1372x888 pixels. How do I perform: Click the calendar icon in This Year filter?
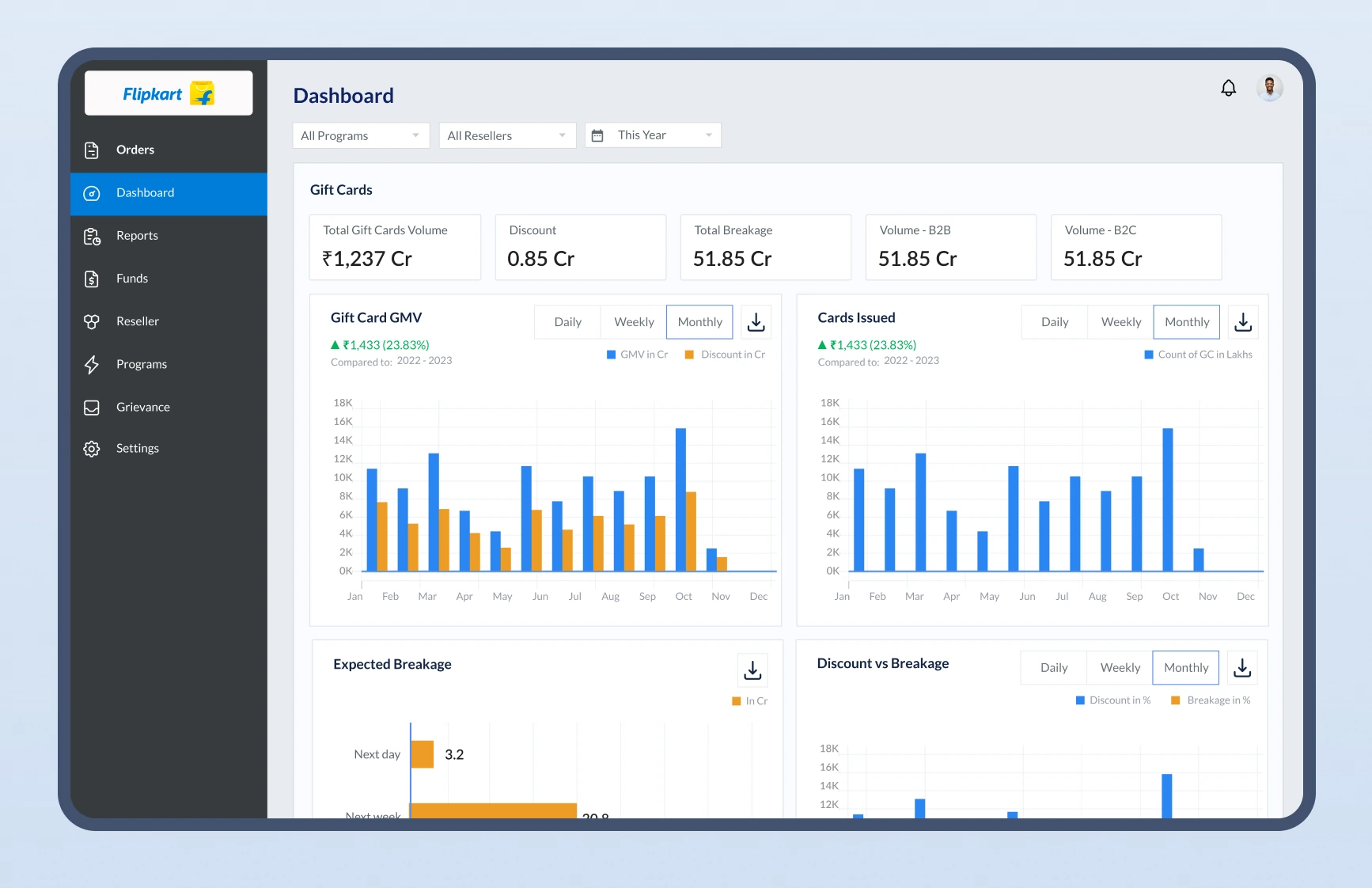(x=598, y=135)
